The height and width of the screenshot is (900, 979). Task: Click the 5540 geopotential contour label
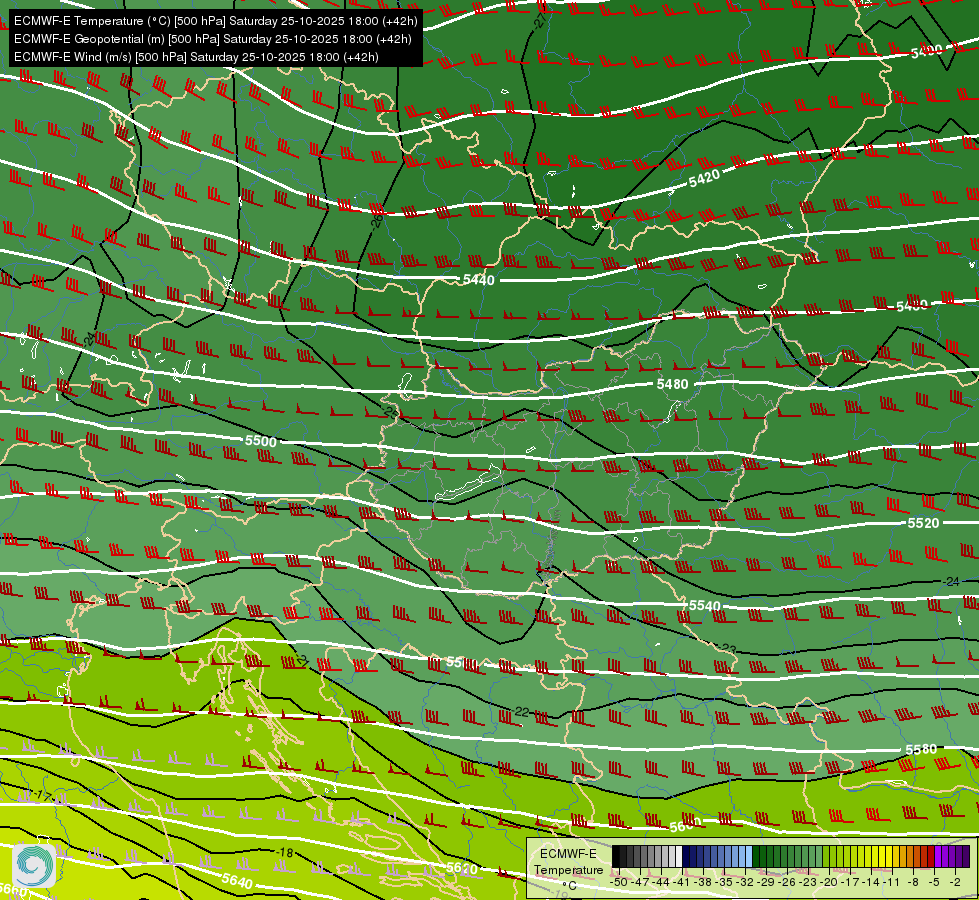point(704,606)
